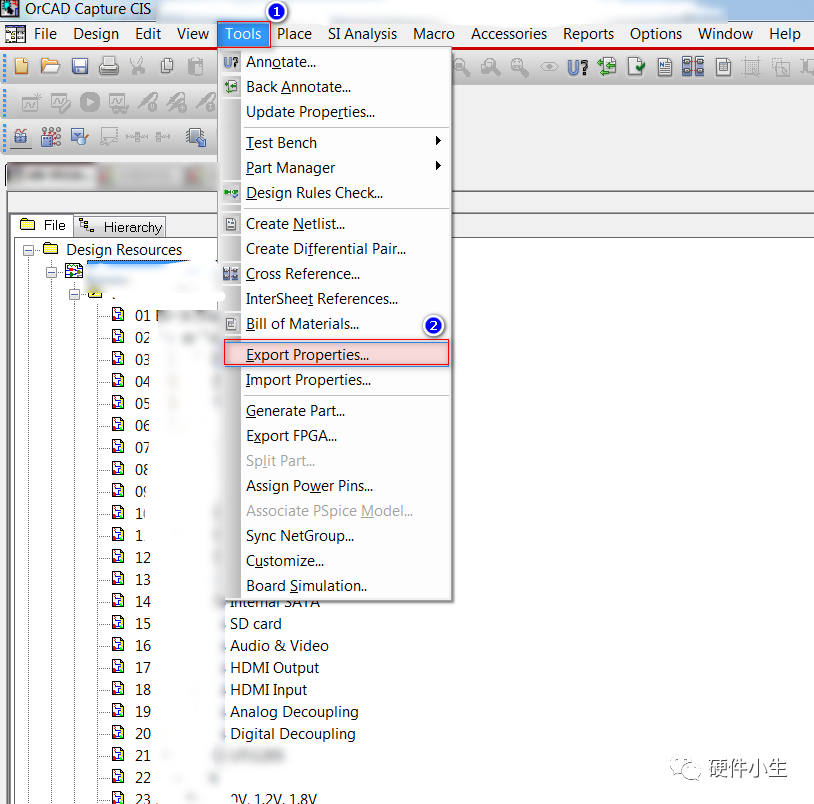The height and width of the screenshot is (804, 814).
Task: Click the Open folder toolbar icon
Action: (50, 66)
